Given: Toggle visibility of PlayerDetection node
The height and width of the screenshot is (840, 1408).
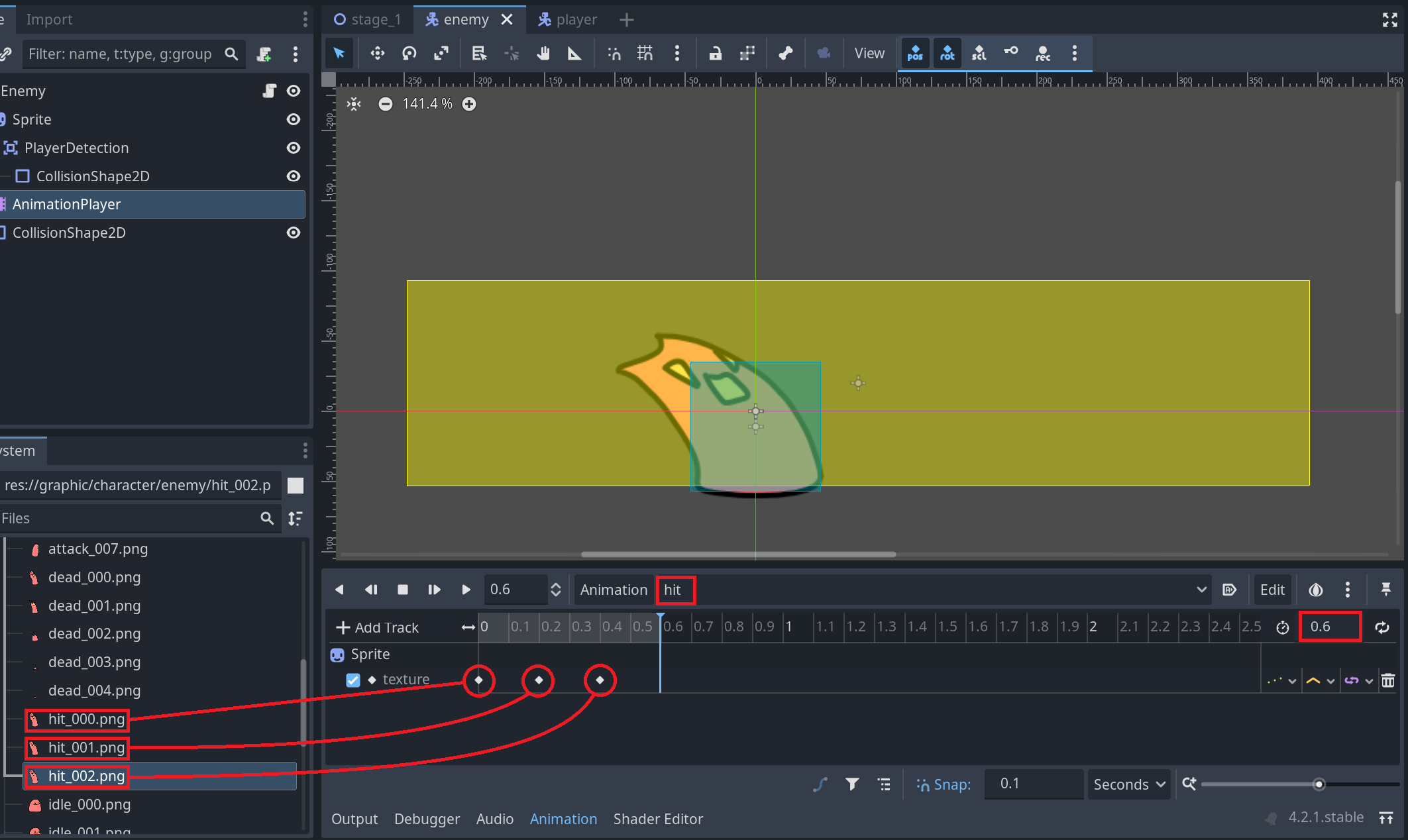Looking at the screenshot, I should pos(294,148).
